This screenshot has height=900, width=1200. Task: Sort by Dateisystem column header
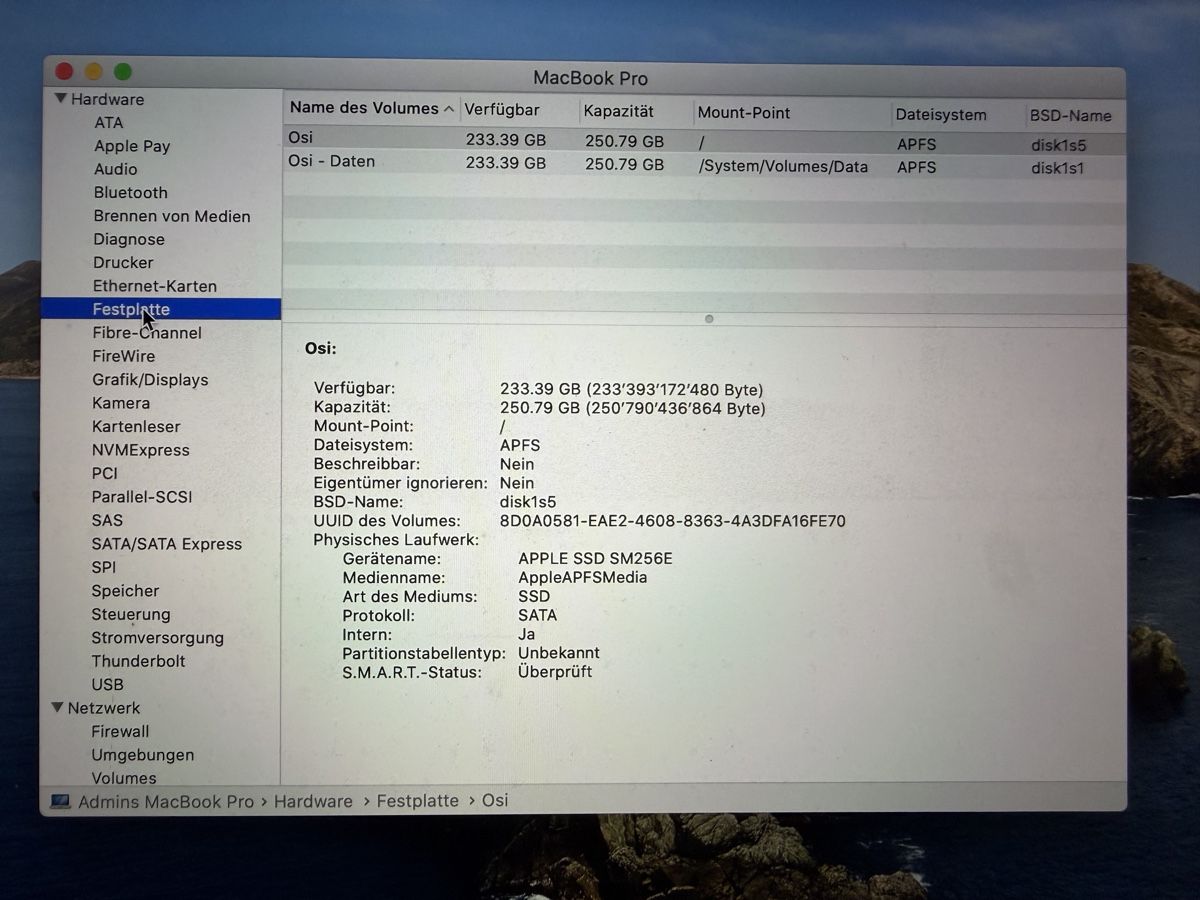coord(941,115)
